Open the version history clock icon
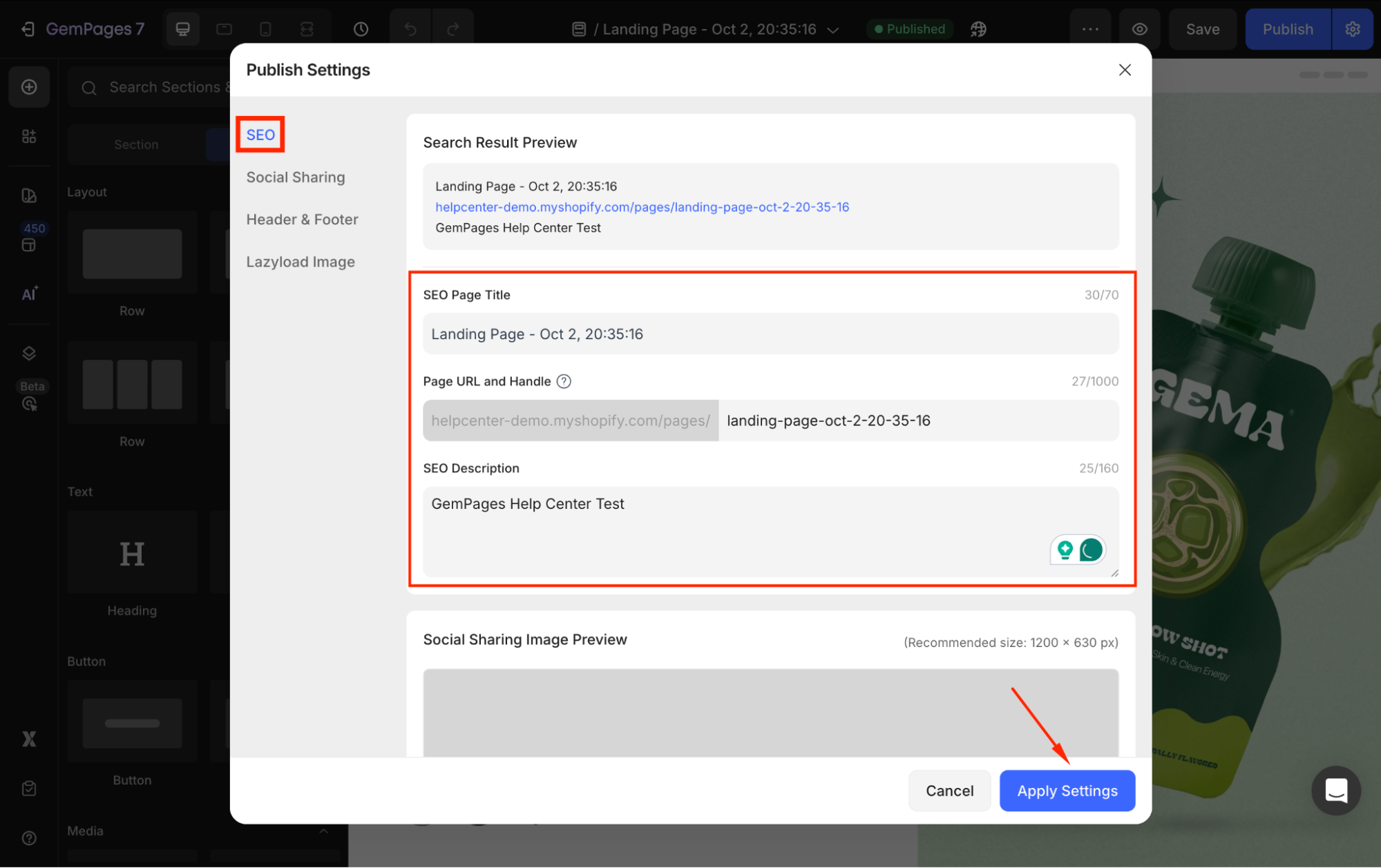The height and width of the screenshot is (868, 1381). coord(361,29)
